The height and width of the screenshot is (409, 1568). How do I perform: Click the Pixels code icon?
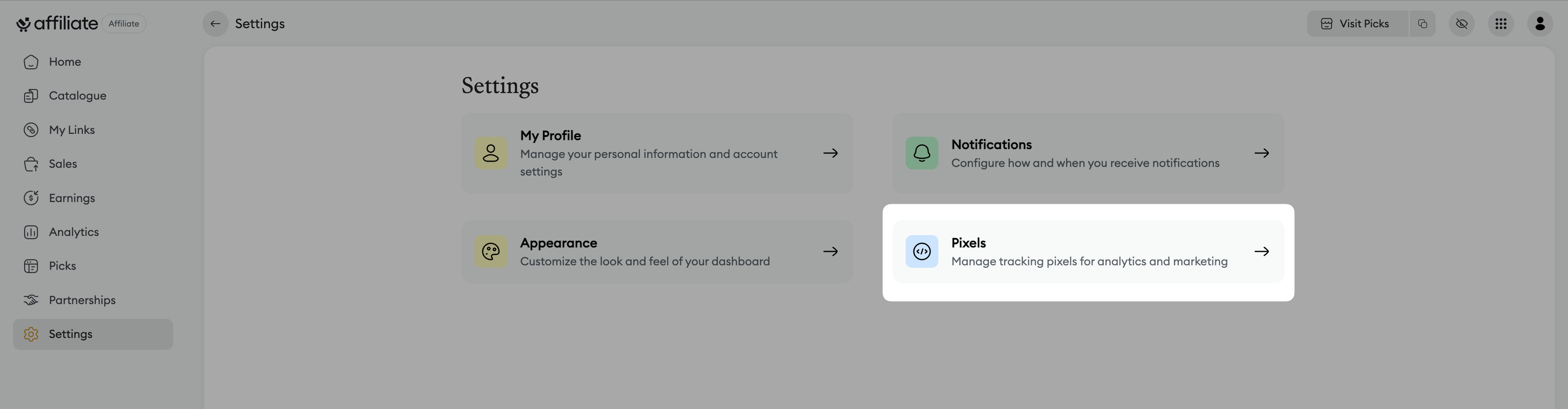[x=922, y=251]
